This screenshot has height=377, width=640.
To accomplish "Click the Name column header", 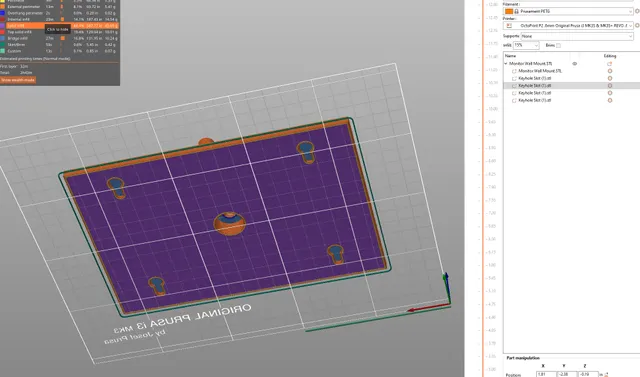I will (x=511, y=56).
